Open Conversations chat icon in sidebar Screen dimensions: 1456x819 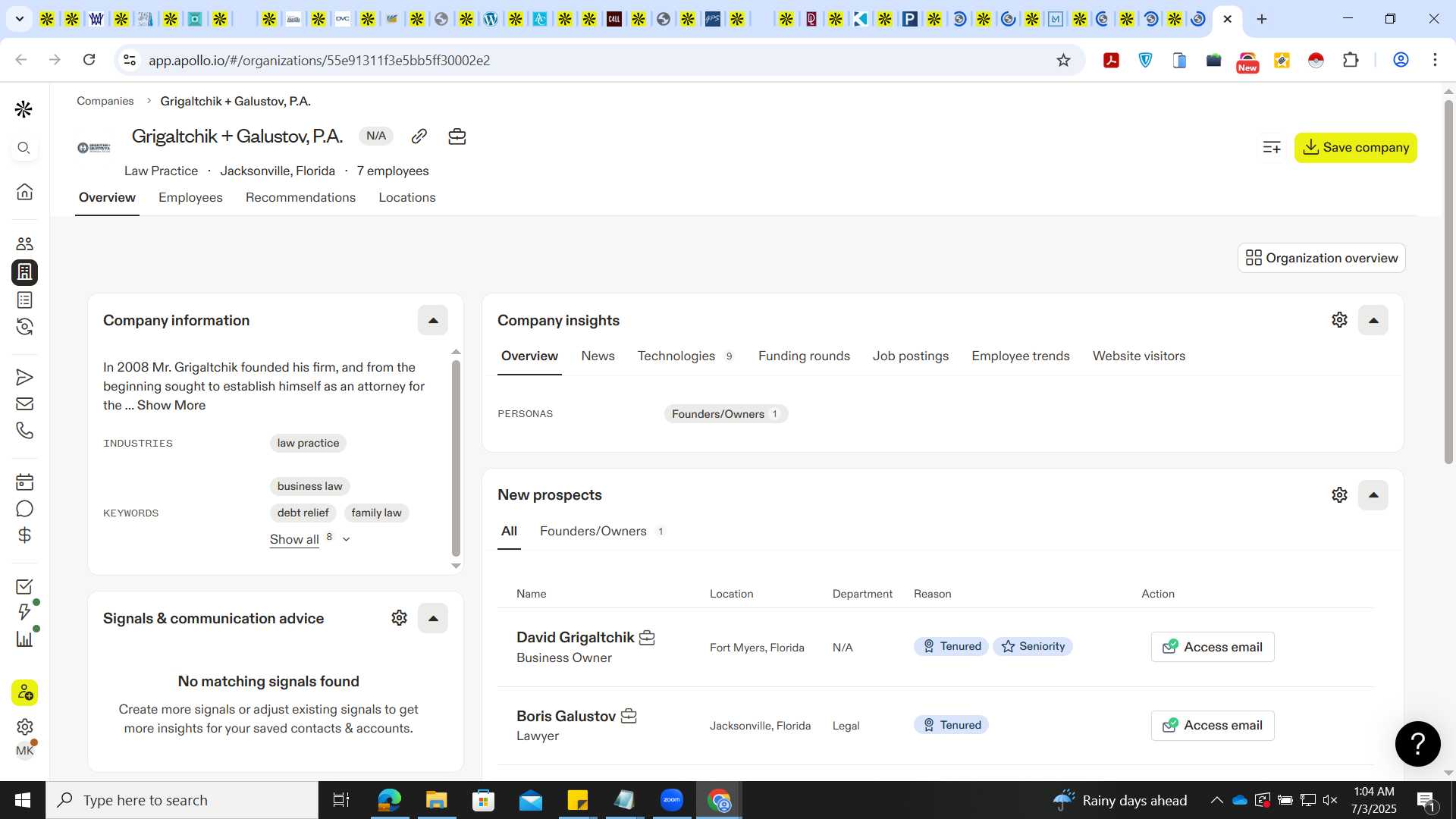[x=24, y=509]
